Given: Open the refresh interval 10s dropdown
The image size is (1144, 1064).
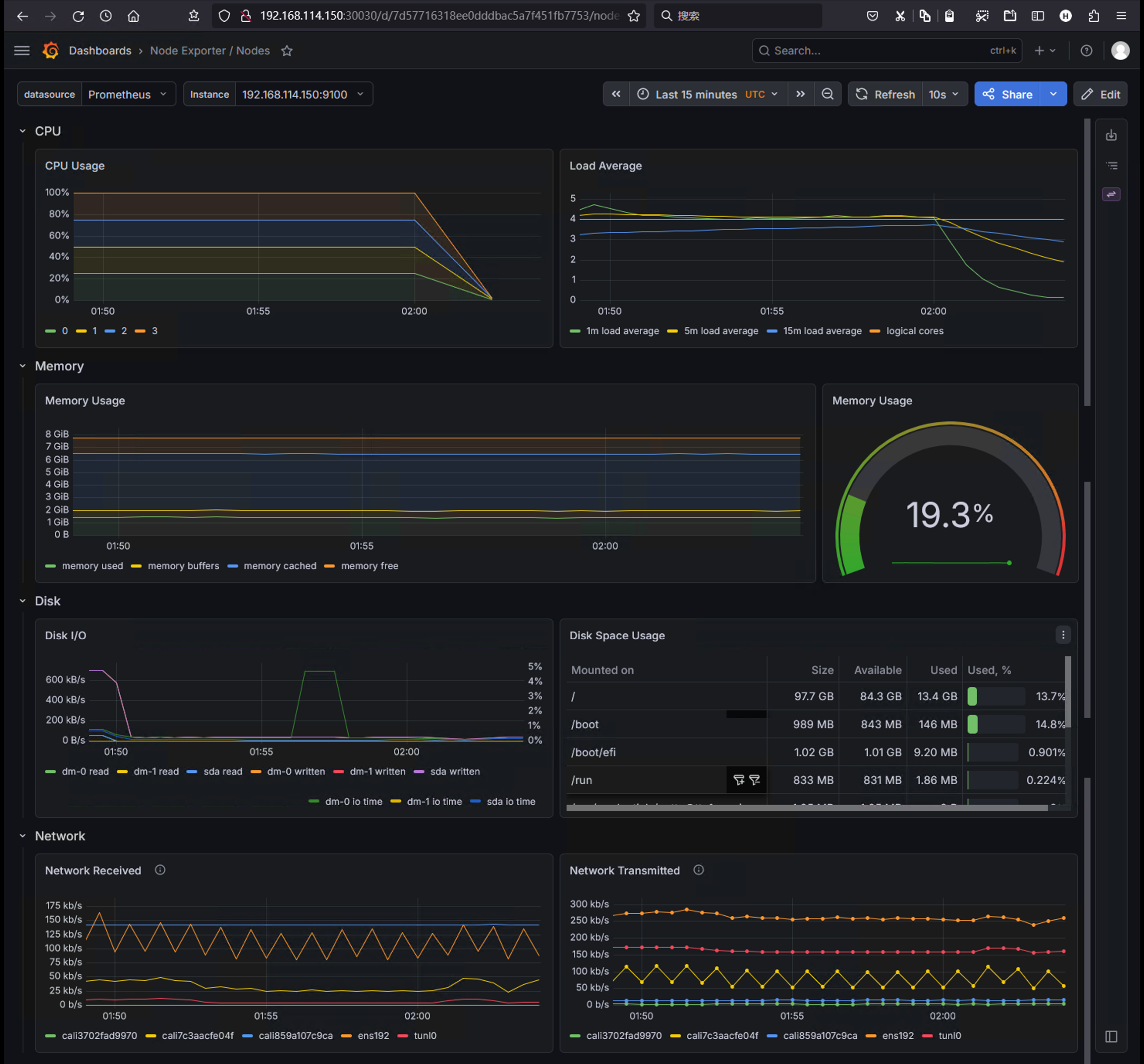Looking at the screenshot, I should 944,95.
